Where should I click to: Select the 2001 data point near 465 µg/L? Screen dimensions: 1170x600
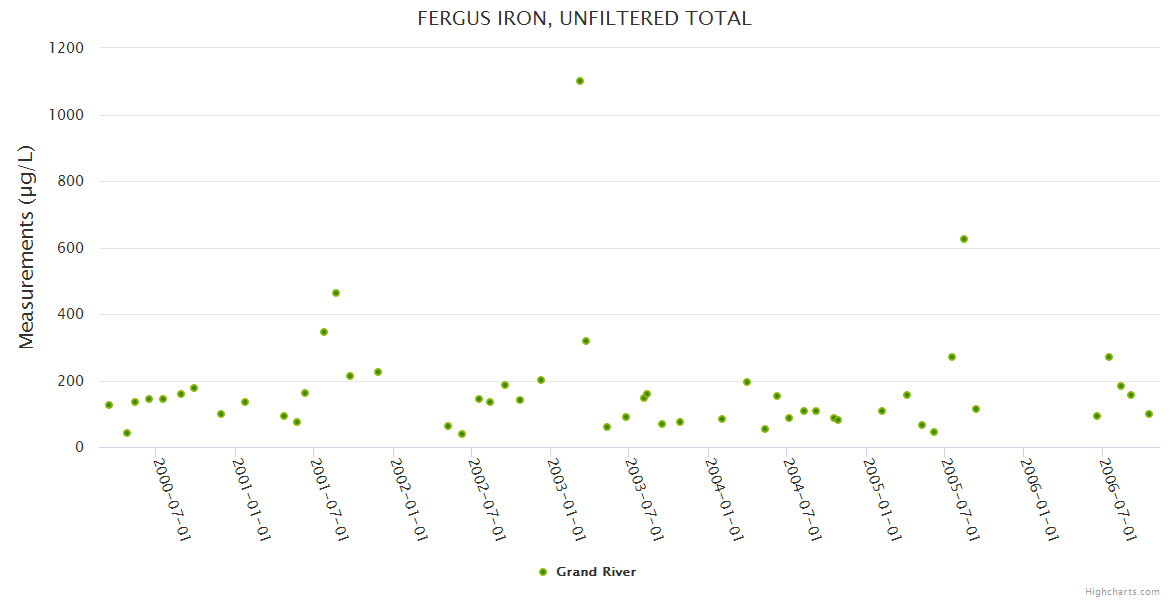[336, 293]
